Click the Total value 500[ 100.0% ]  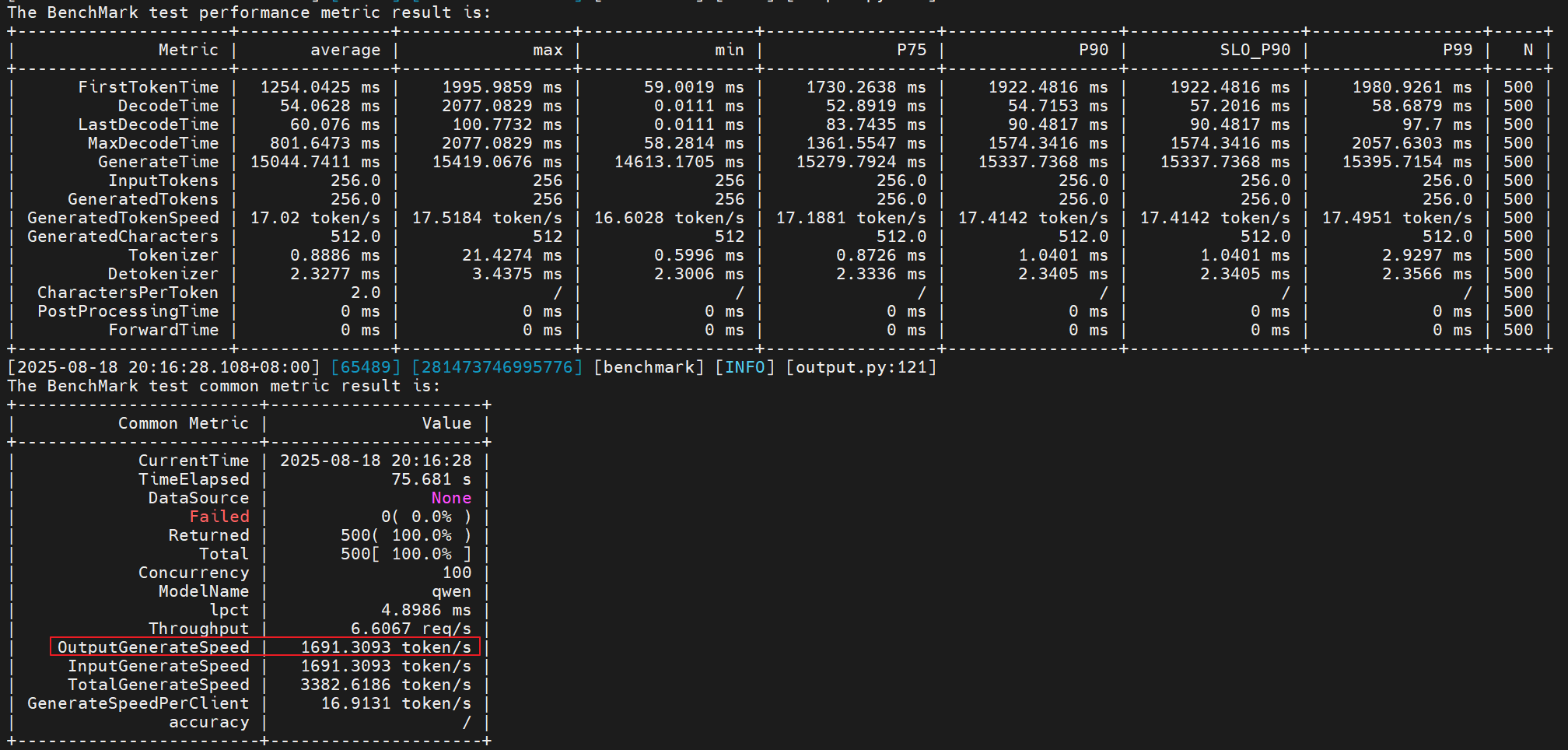tap(406, 554)
